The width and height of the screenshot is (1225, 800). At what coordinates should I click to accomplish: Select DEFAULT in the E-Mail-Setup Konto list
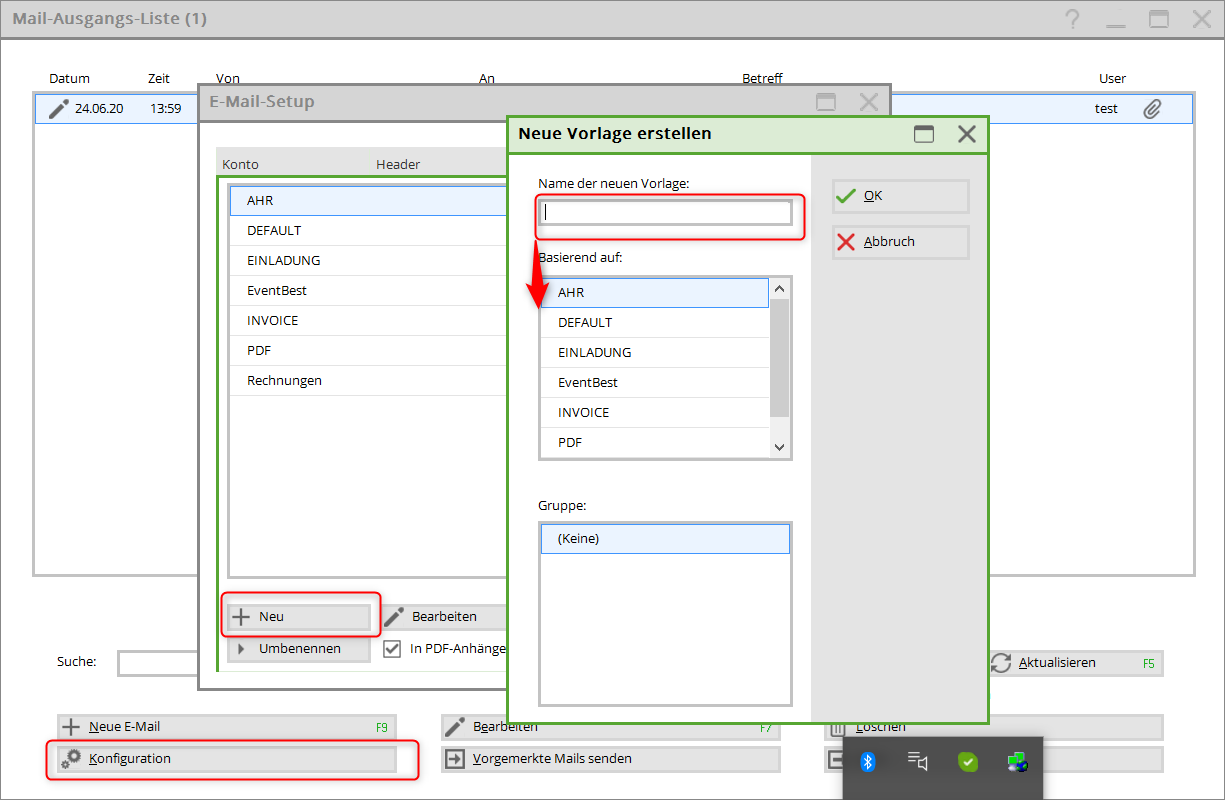pos(368,231)
